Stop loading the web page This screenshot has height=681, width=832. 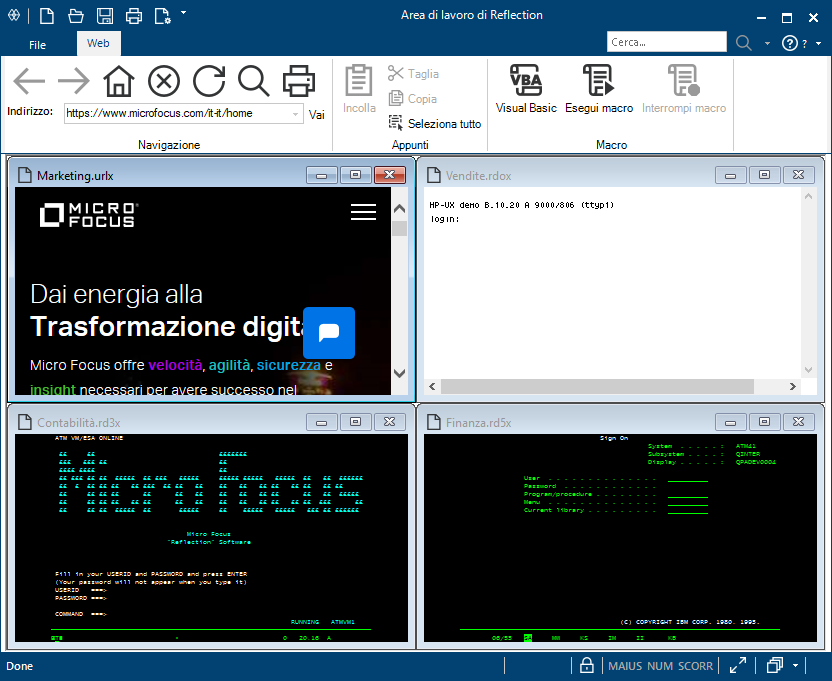(164, 81)
